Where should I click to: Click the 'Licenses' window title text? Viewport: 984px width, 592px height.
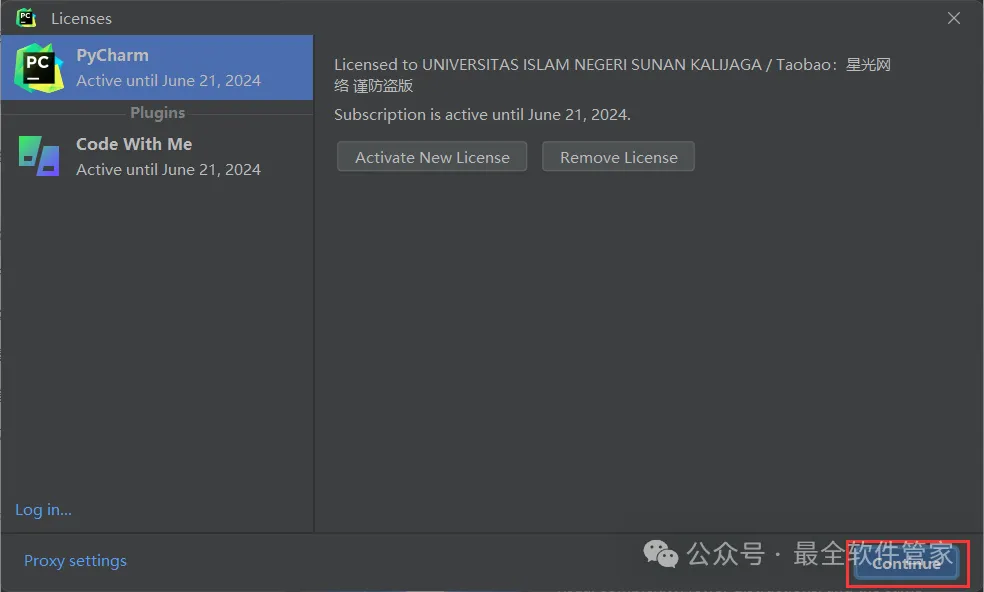click(82, 19)
